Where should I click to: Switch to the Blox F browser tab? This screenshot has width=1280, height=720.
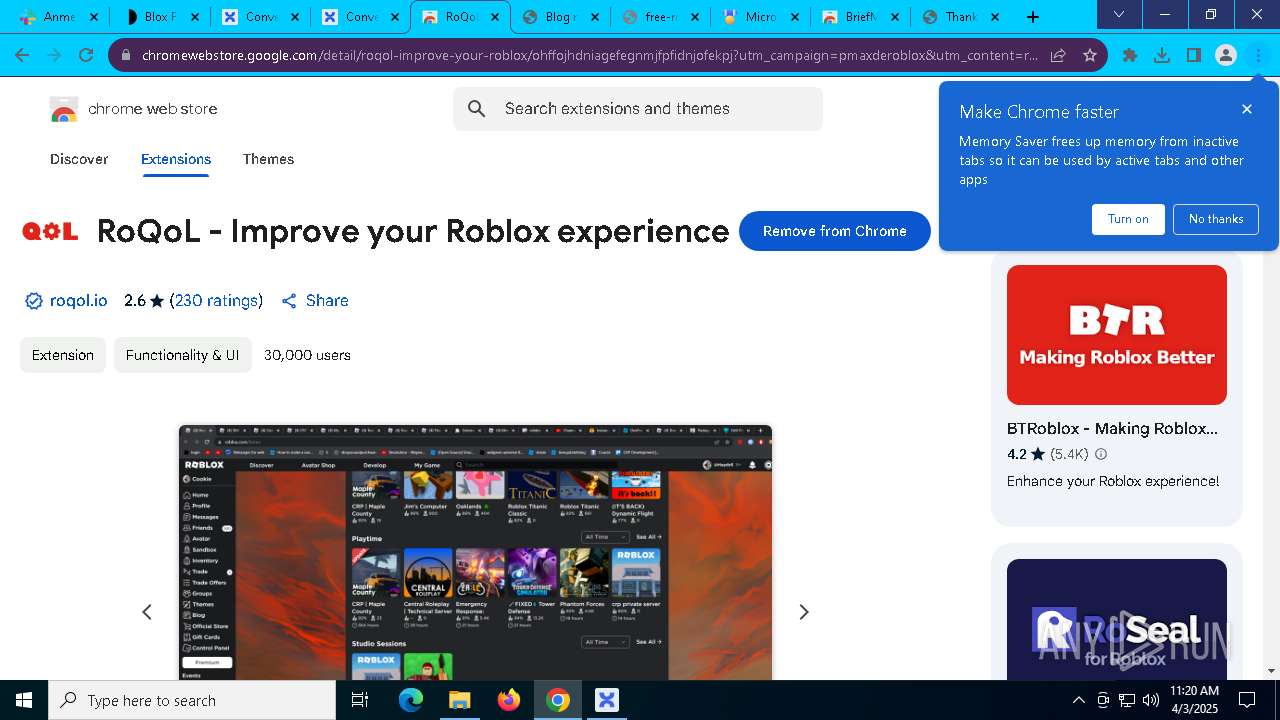pyautogui.click(x=160, y=17)
